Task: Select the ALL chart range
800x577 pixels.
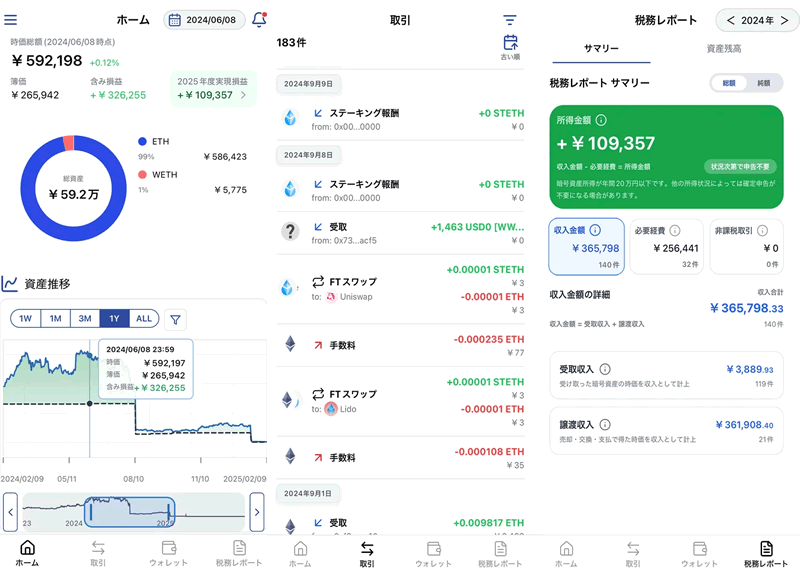Action: coord(144,319)
